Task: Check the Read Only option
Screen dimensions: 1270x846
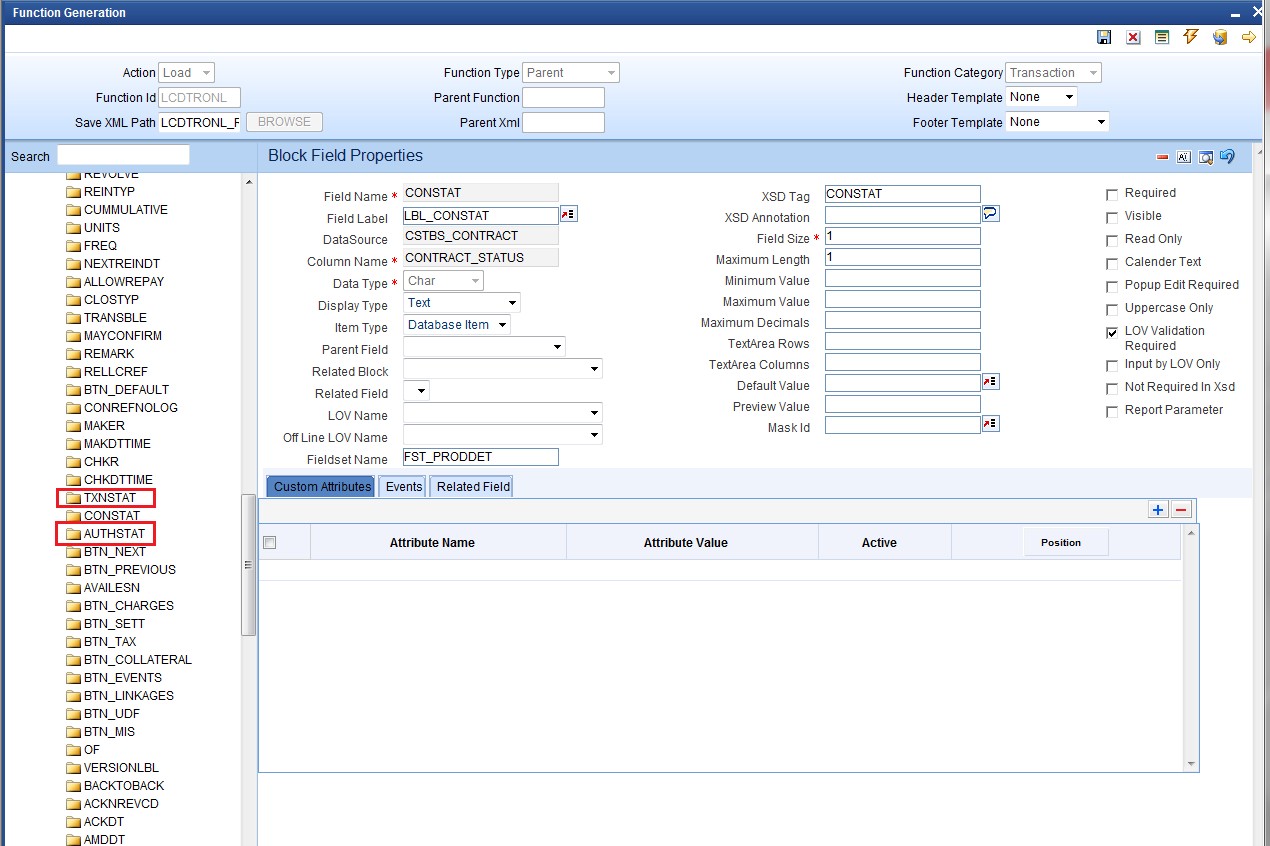Action: (1112, 240)
